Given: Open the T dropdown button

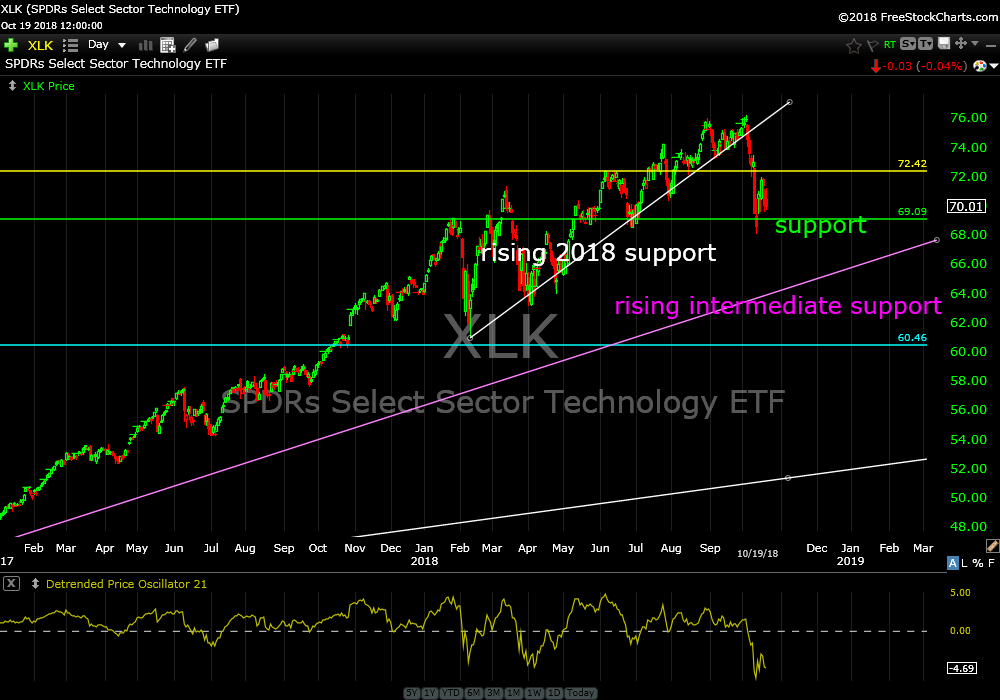Looking at the screenshot, I should coord(925,44).
